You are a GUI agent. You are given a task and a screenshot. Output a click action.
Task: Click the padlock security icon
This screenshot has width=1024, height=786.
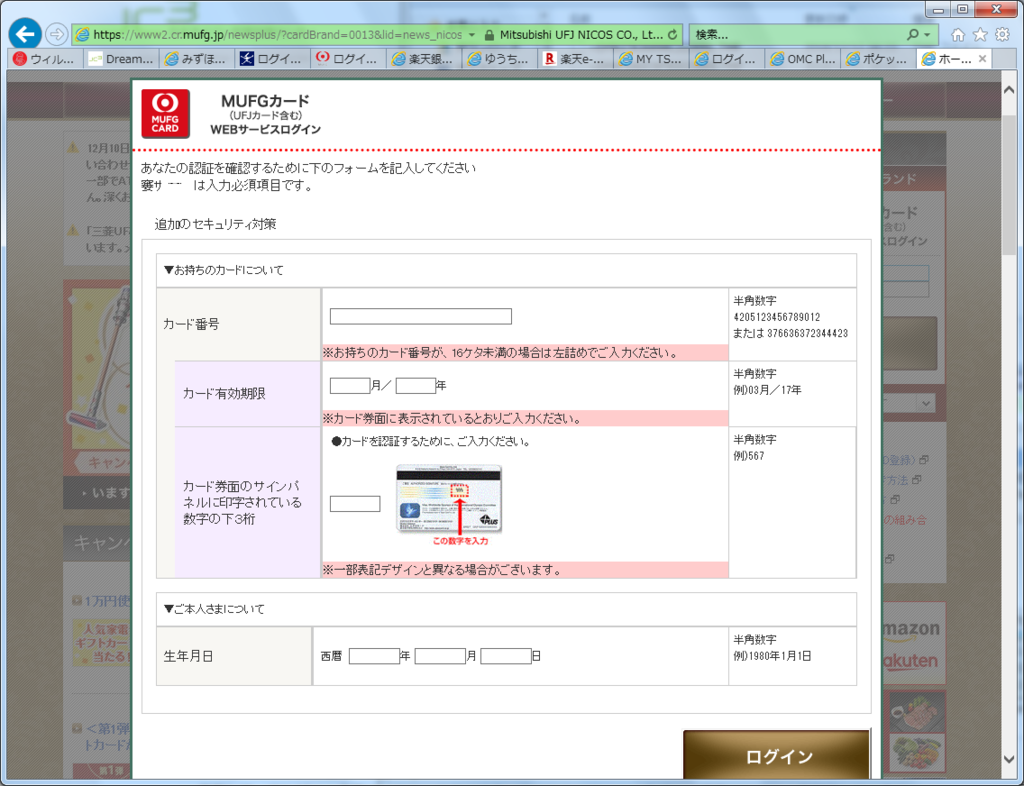(x=489, y=35)
